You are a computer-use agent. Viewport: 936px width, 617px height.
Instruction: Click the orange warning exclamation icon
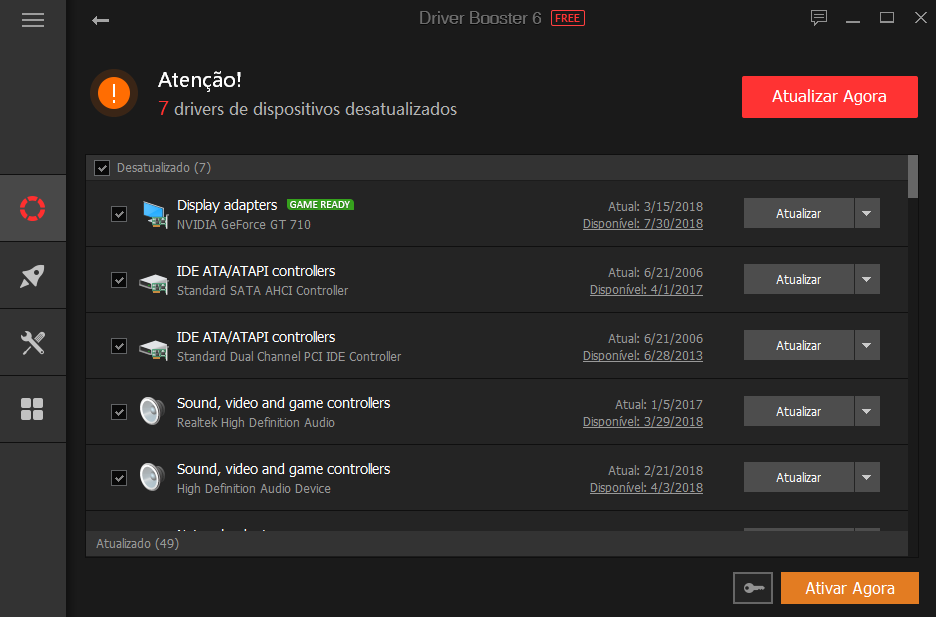[114, 93]
